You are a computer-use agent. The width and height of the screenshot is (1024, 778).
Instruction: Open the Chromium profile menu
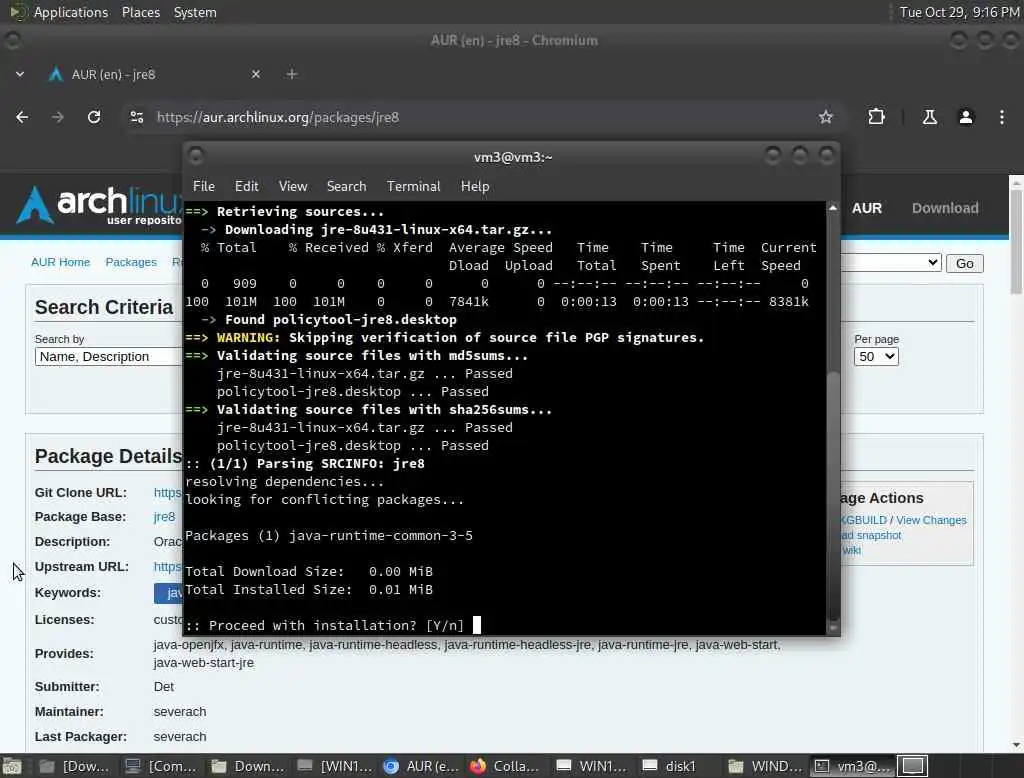pyautogui.click(x=966, y=117)
